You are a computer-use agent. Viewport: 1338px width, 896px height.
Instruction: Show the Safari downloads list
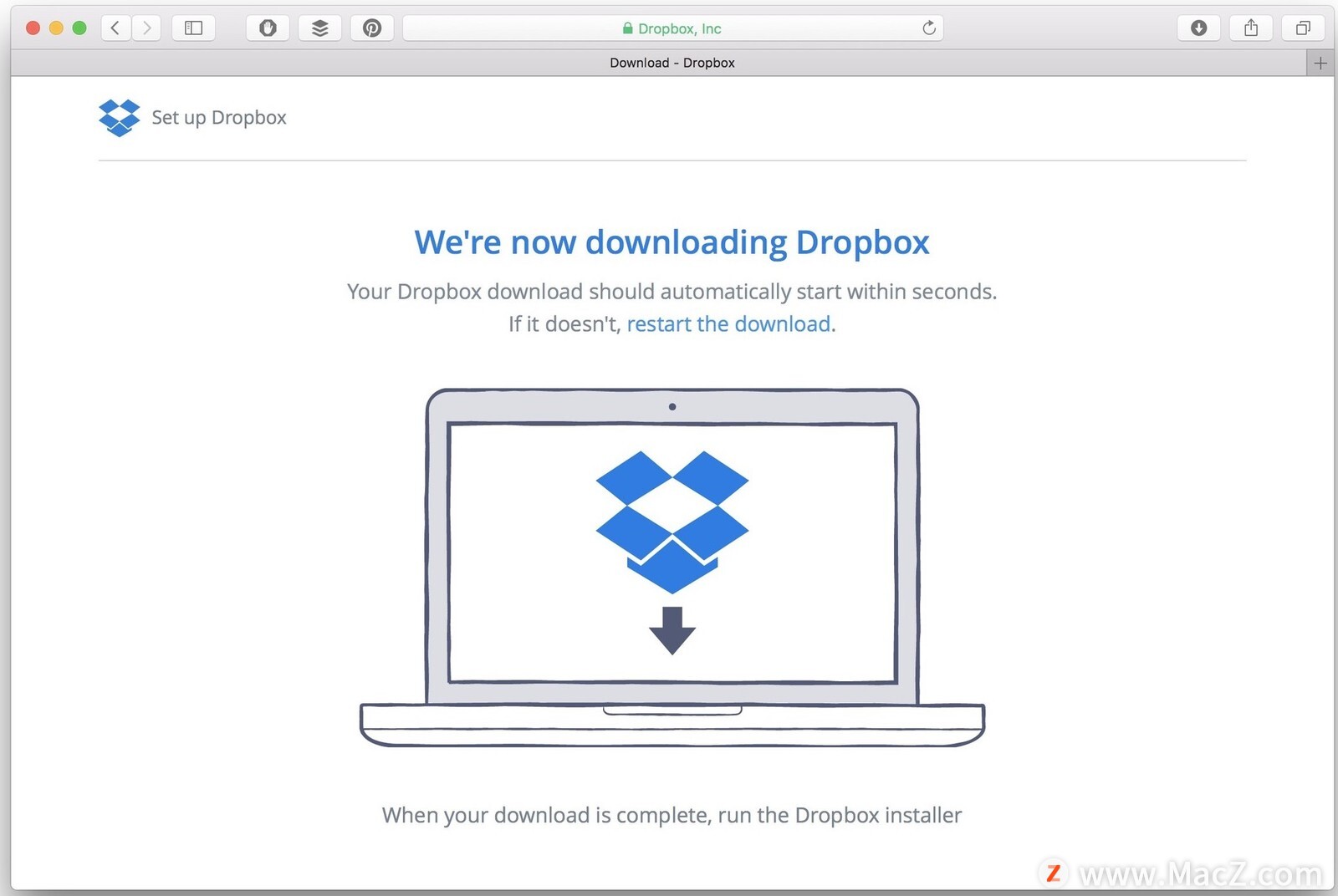tap(1198, 28)
